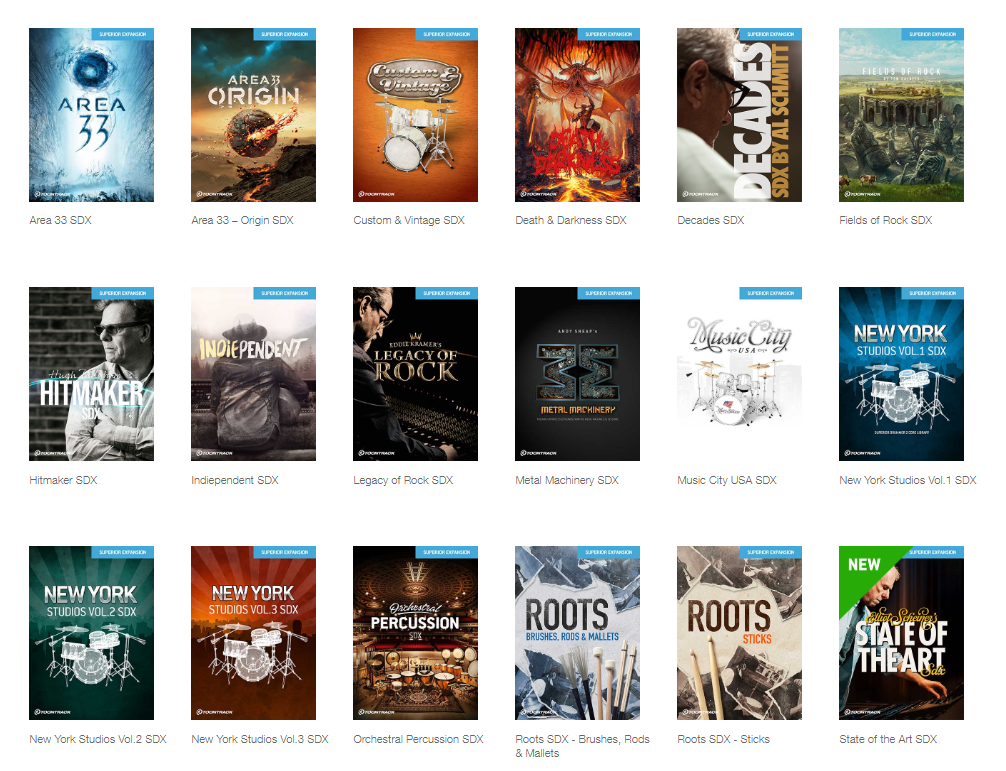The image size is (1006, 771).
Task: Open the Metal Machinery cover image
Action: 577,374
